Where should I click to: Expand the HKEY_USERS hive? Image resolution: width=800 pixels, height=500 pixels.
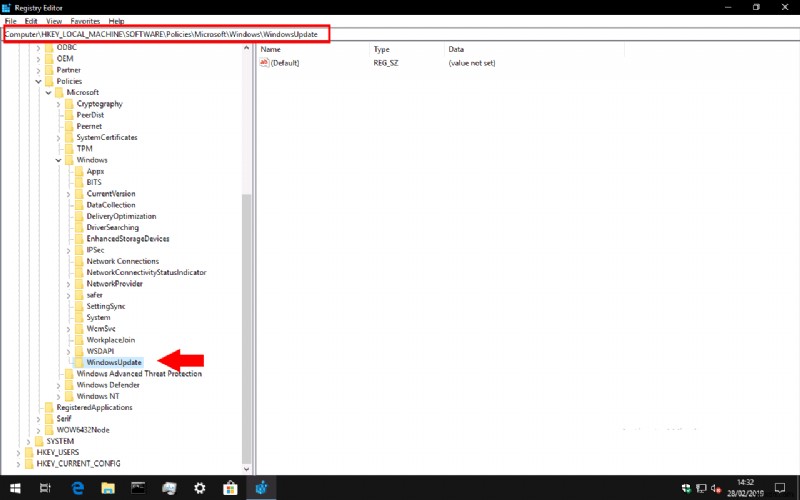click(x=18, y=453)
